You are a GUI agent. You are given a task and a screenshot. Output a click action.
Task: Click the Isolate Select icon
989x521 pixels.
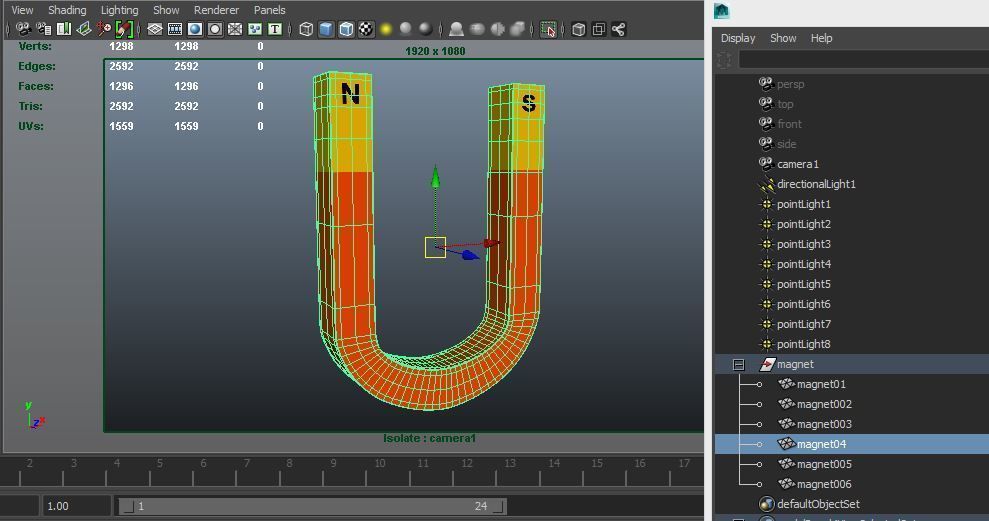pyautogui.click(x=548, y=29)
